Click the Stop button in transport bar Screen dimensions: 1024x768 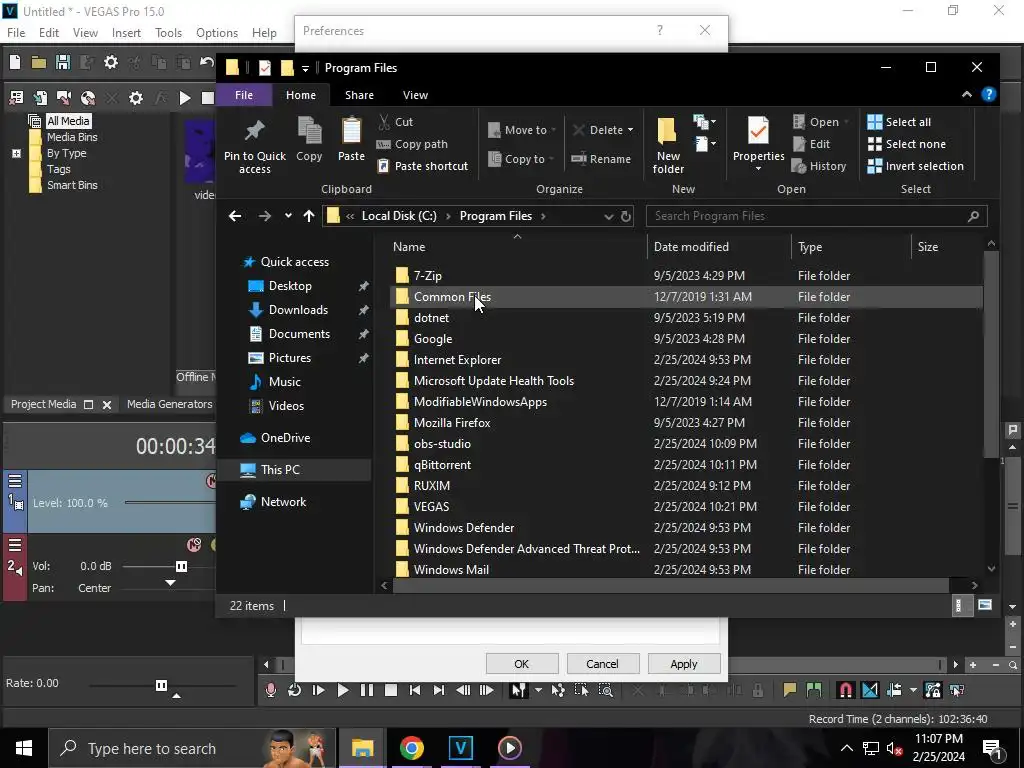(391, 690)
